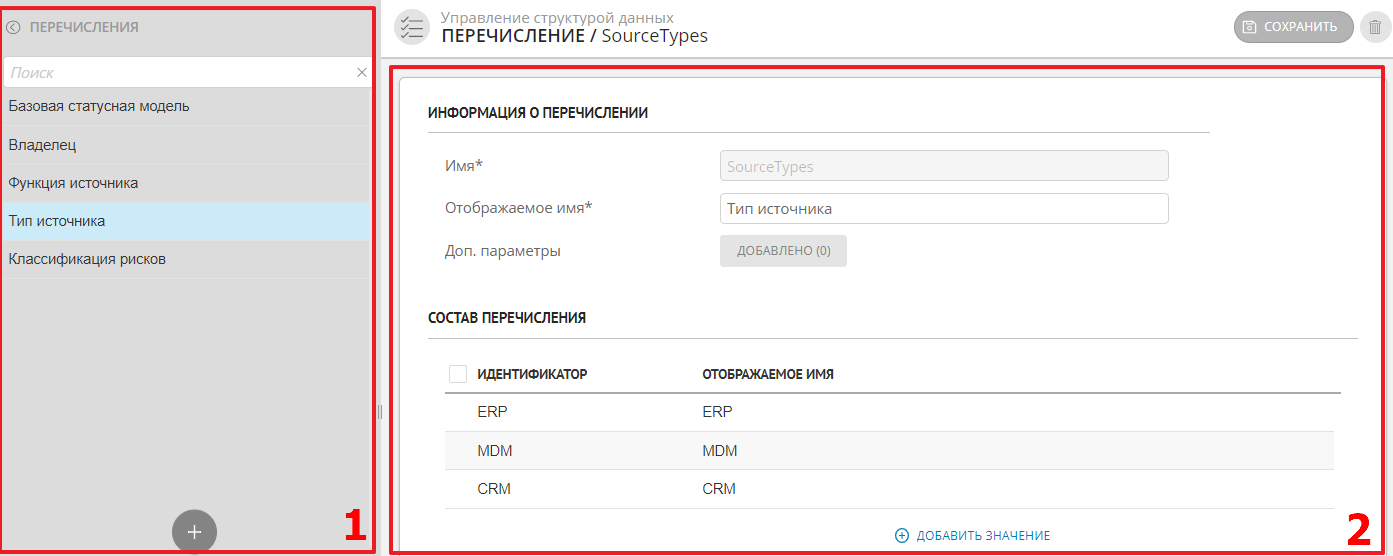Click the trash delete icon in header

tap(1375, 27)
